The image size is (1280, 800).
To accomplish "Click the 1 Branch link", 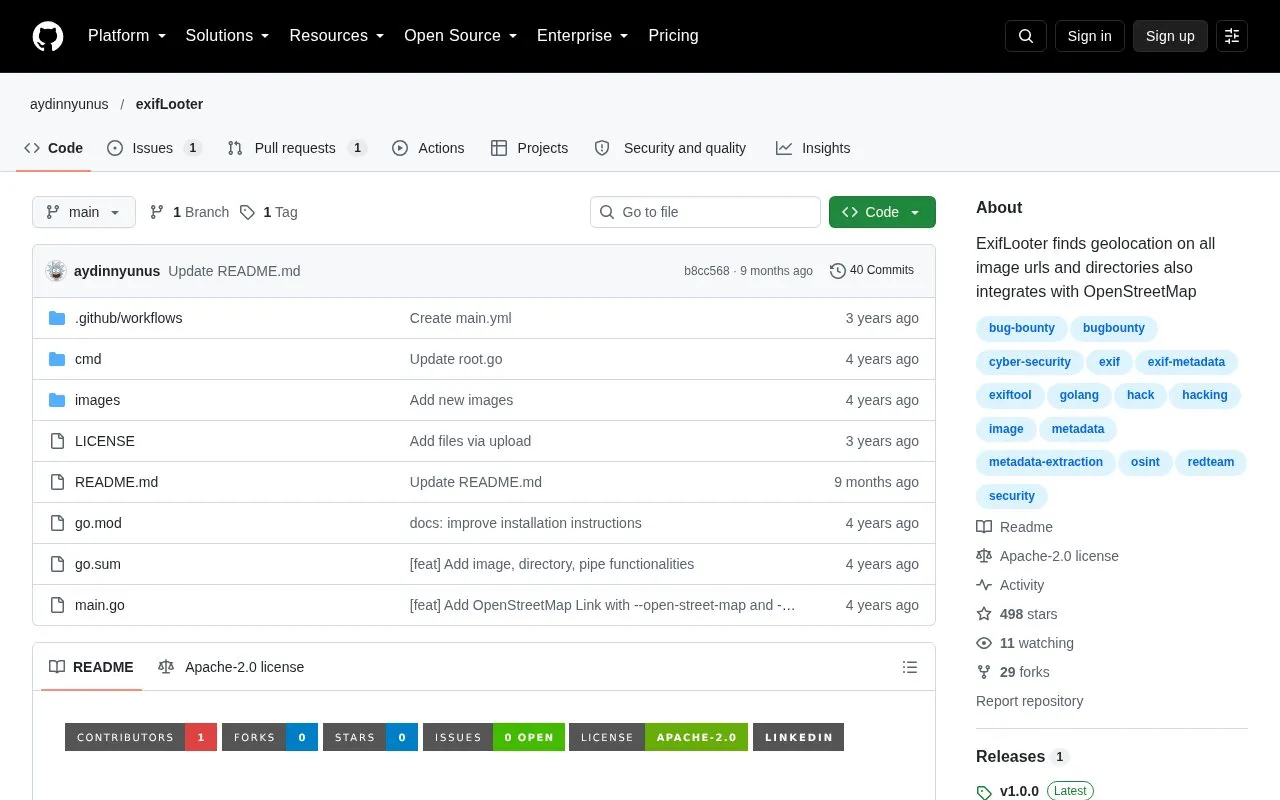I will 189,212.
